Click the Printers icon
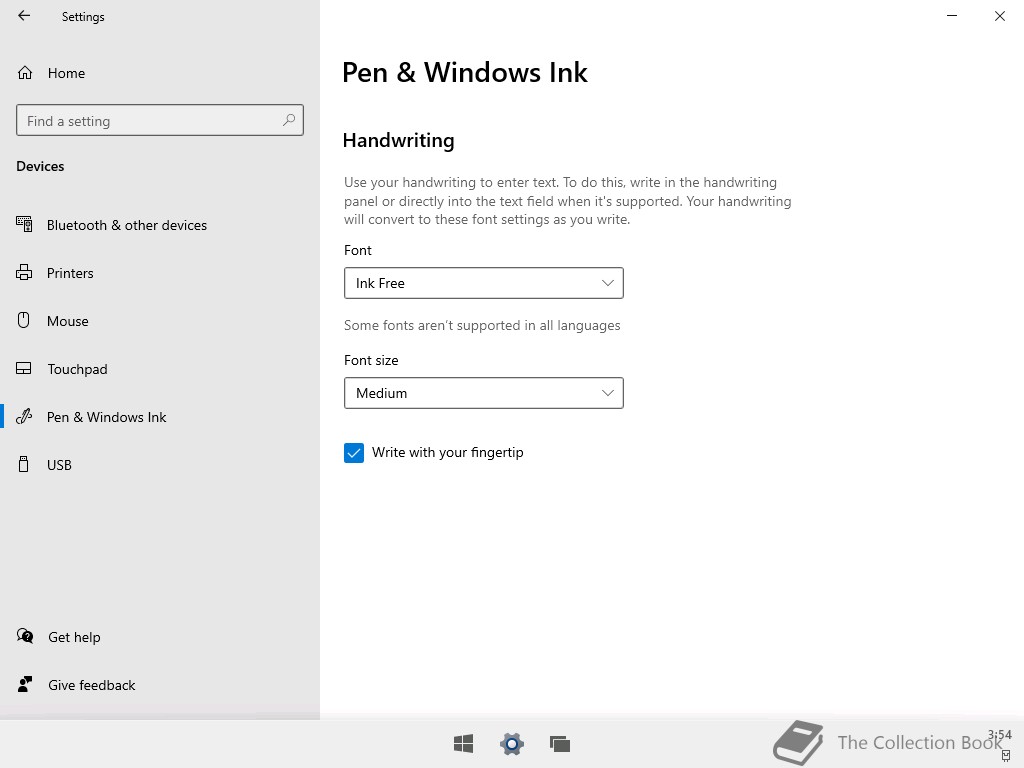 pyautogui.click(x=24, y=272)
